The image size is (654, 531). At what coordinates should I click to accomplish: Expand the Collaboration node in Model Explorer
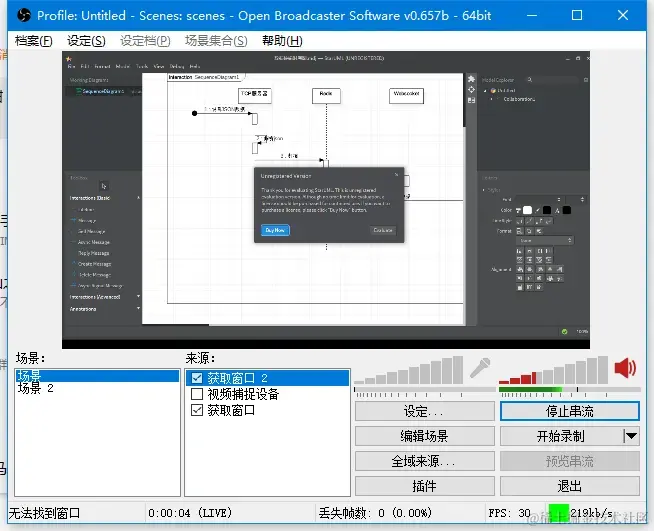click(492, 99)
